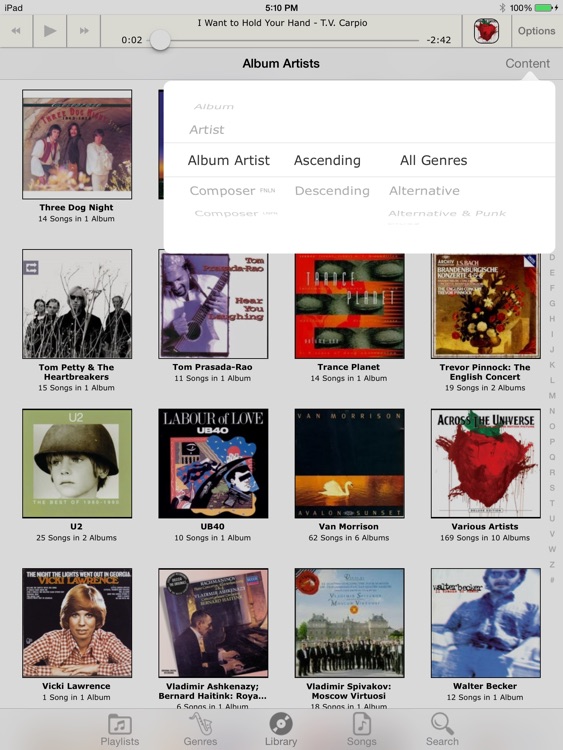Pick Alternative in the genre picker
Viewport: 563px width, 750px height.
(x=424, y=191)
